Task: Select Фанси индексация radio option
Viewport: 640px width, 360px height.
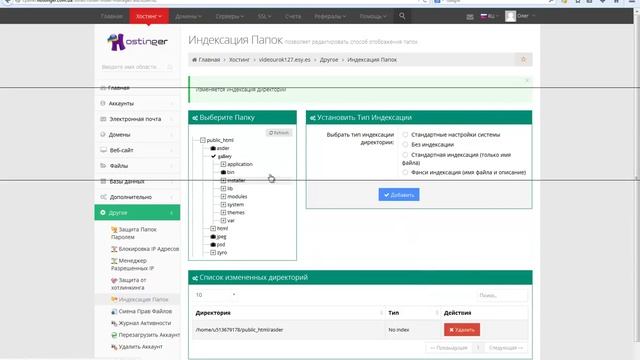Action: coord(405,172)
